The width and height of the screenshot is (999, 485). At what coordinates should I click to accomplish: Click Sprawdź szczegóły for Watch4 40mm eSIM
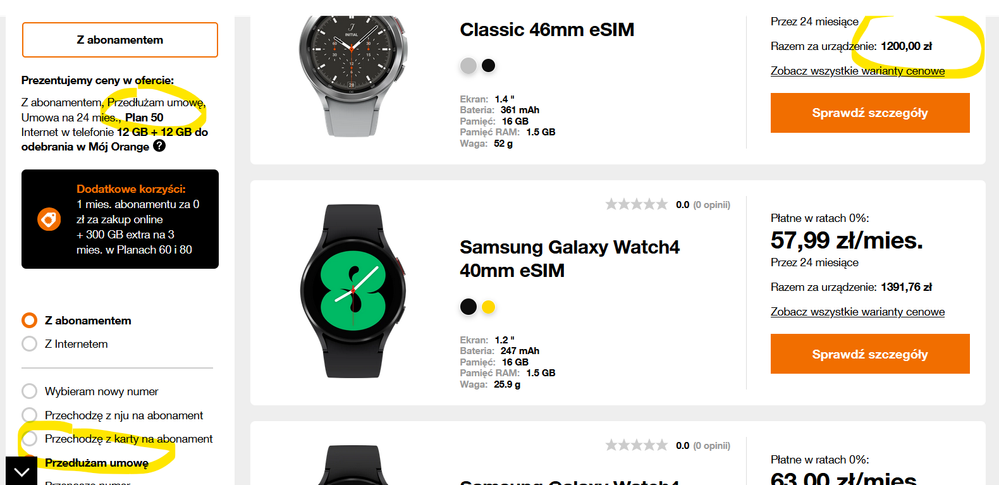point(870,354)
